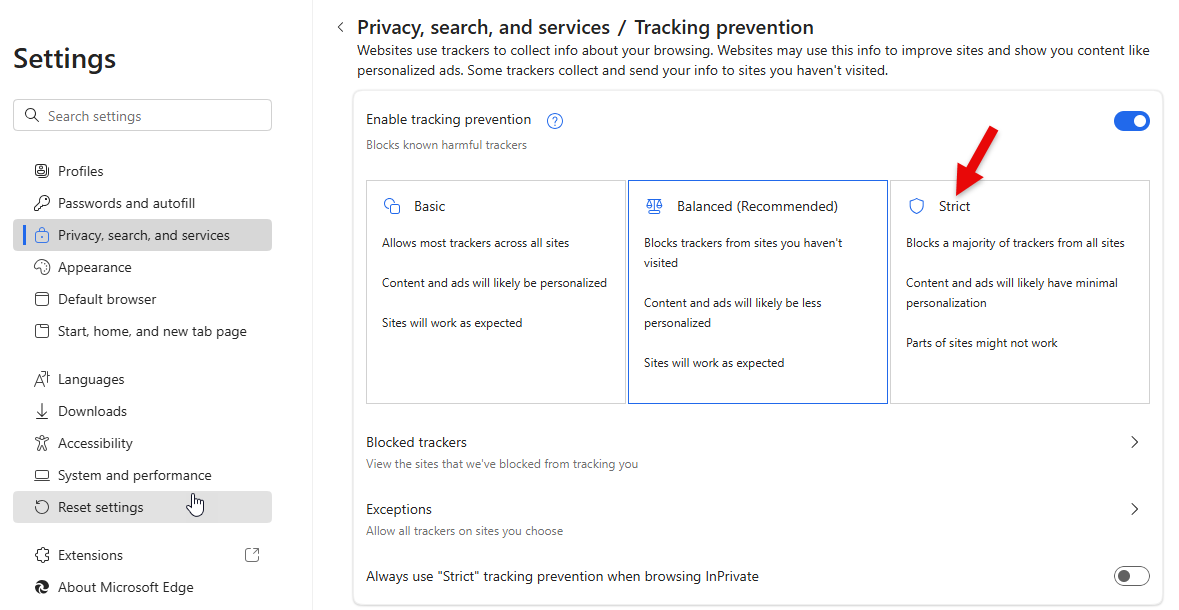Go to Appearance settings
Screen dimensions: 1179x610
coord(142,267)
